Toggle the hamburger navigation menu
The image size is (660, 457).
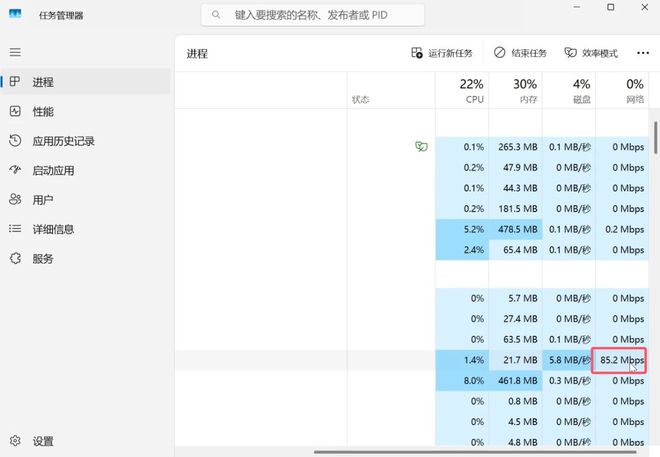point(15,52)
